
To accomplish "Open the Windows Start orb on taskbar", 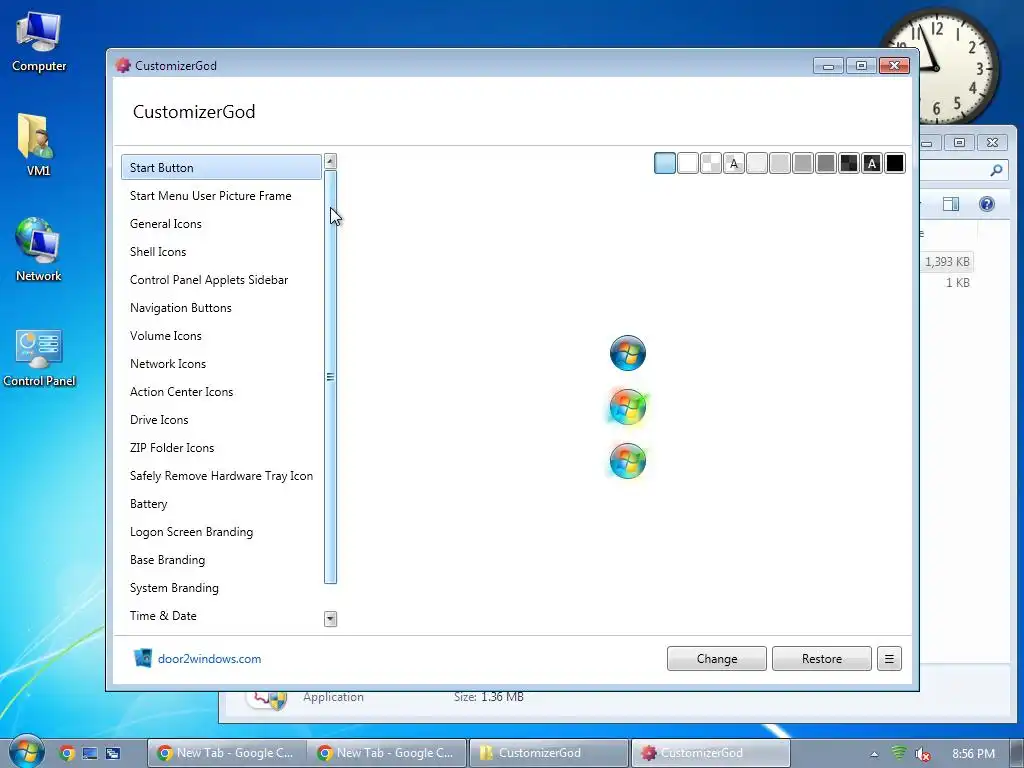I will click(26, 752).
